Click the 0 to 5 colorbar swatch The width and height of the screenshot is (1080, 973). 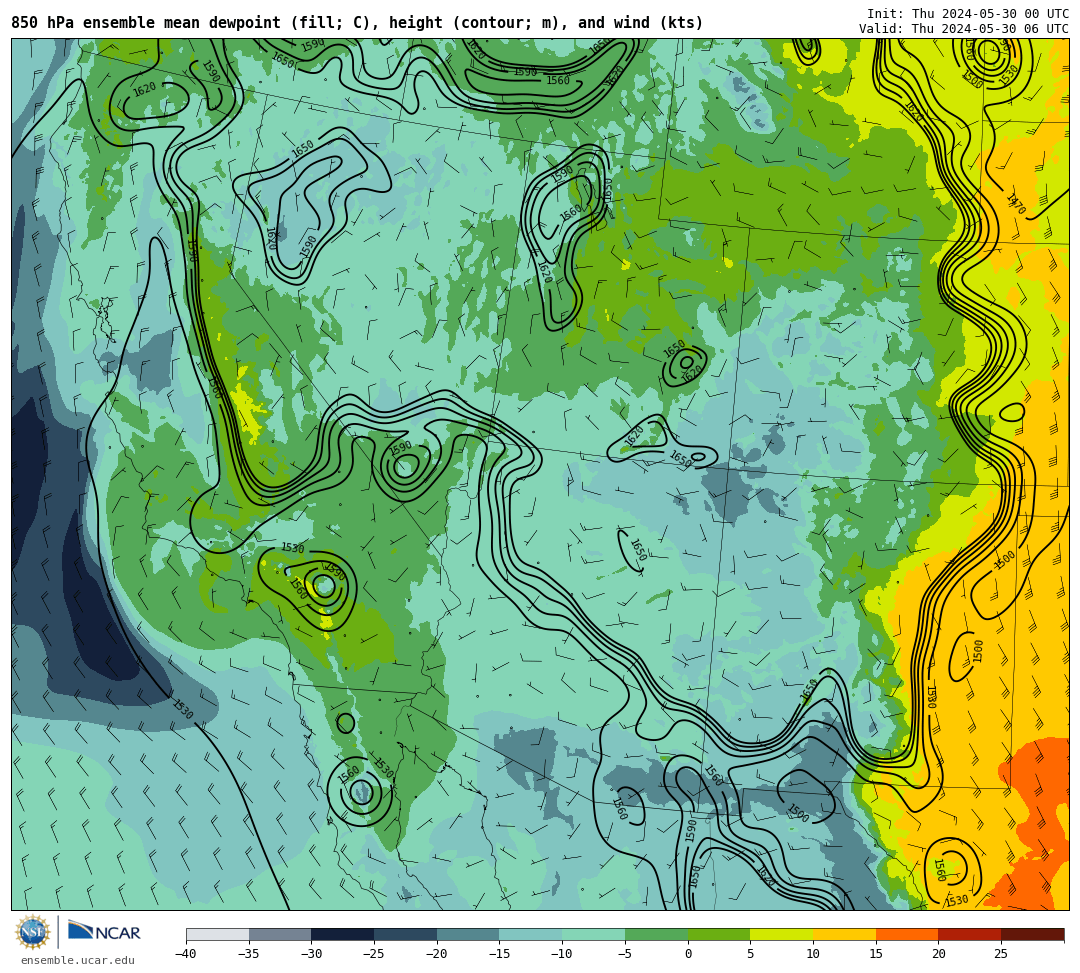click(719, 934)
